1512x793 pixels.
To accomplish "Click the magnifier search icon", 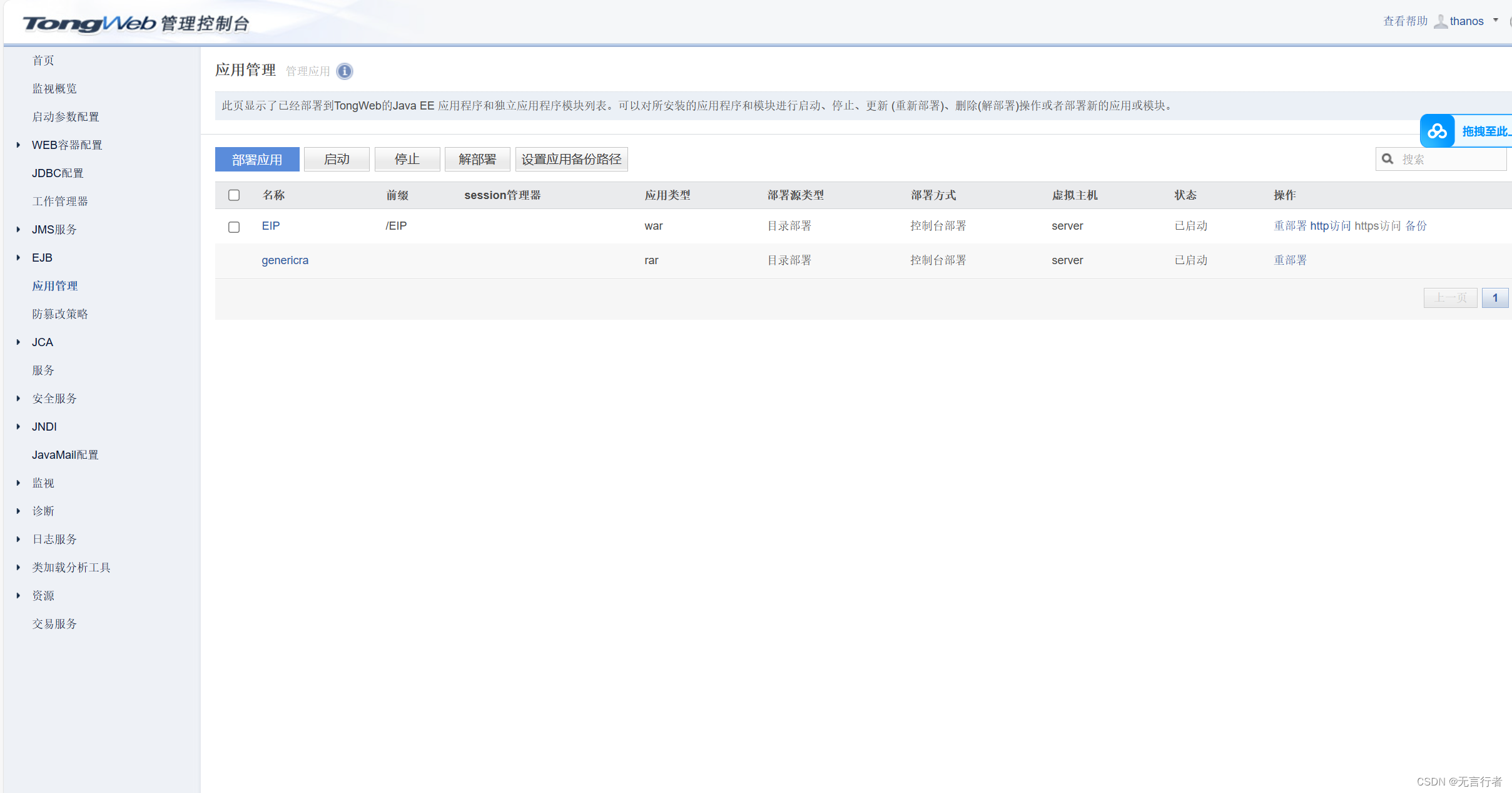I will pos(1388,159).
